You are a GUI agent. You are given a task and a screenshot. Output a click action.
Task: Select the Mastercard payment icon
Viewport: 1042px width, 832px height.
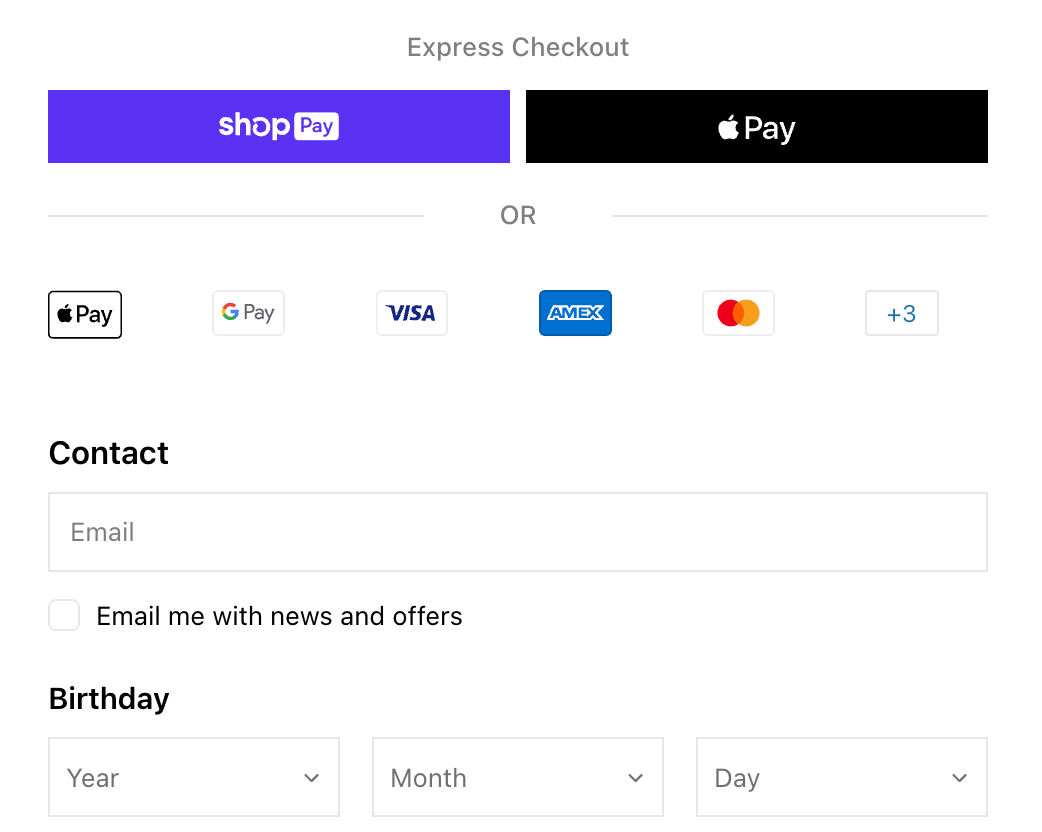point(738,312)
